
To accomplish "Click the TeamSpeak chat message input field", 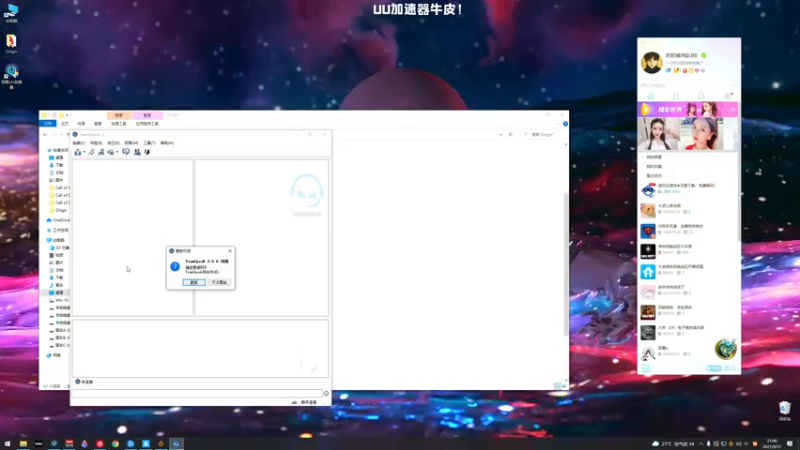I will (x=197, y=393).
